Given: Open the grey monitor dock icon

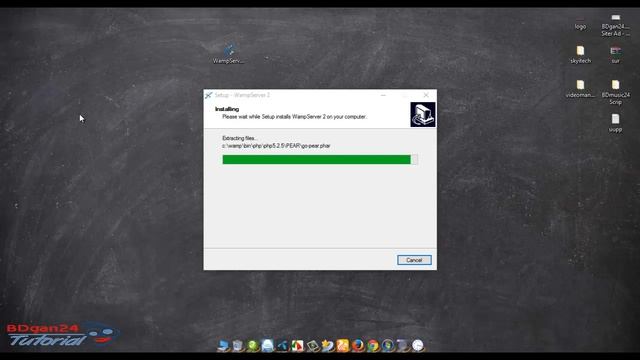Looking at the screenshot, I should coord(402,345).
